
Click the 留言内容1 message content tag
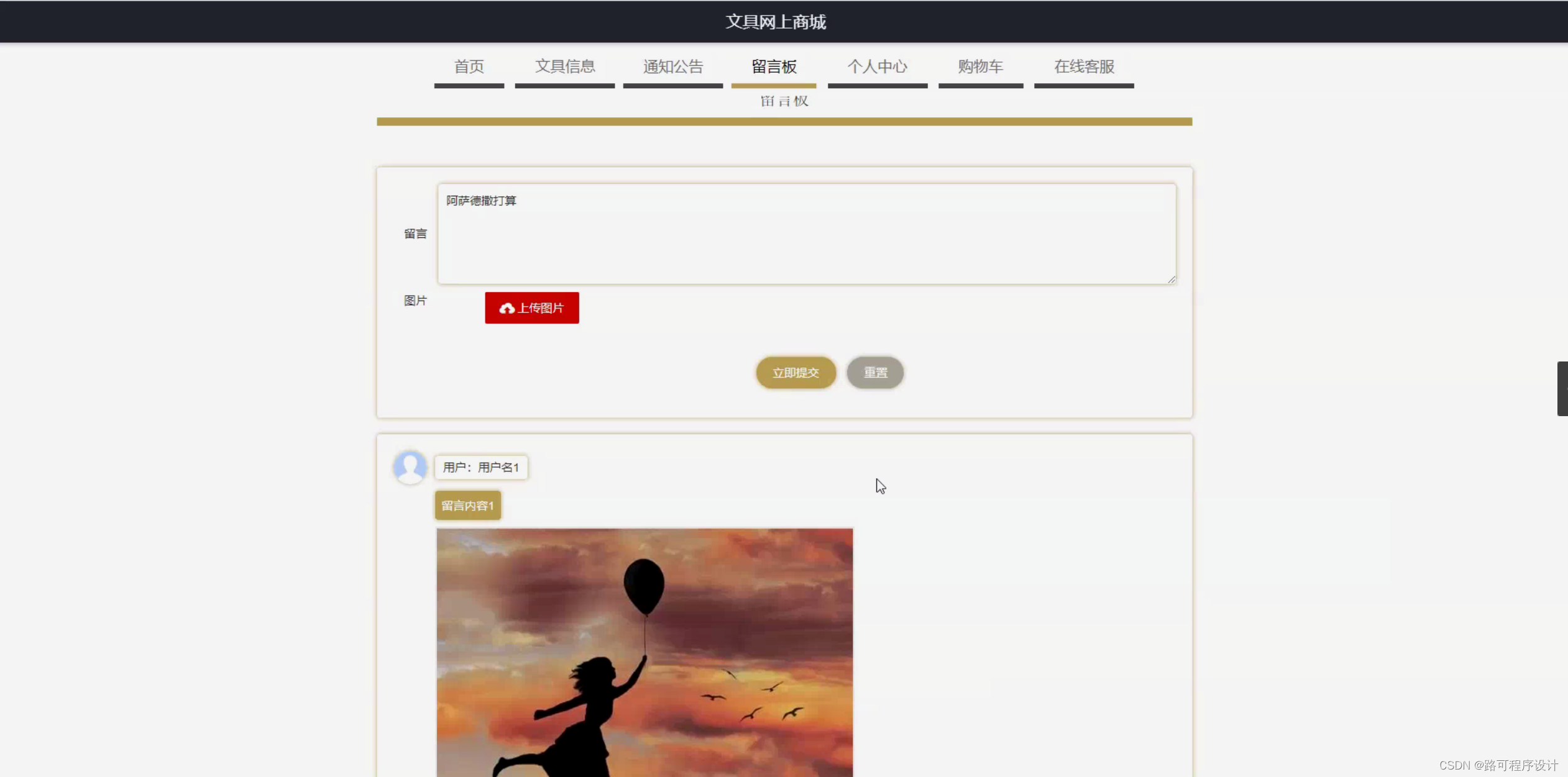467,506
